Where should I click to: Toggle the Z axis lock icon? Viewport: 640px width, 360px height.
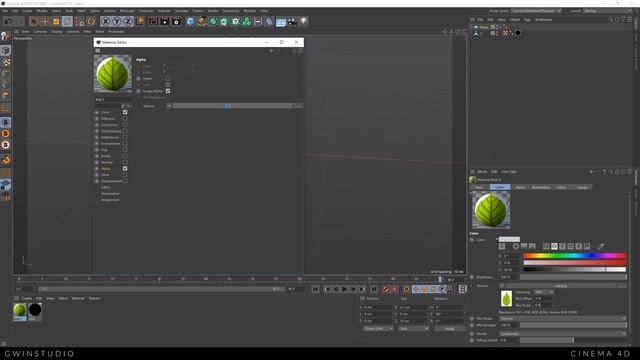tap(128, 21)
